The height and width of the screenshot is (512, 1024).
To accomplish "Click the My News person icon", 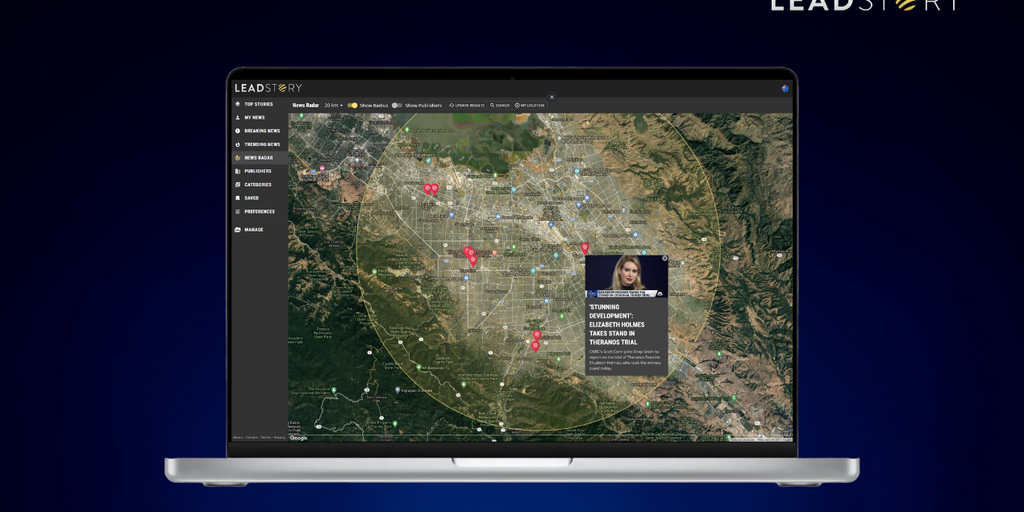I will 238,118.
